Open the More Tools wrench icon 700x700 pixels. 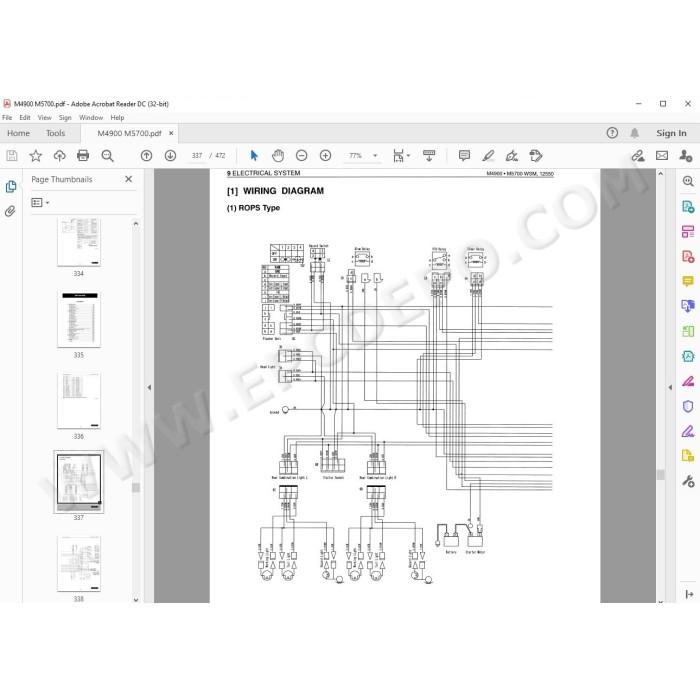click(688, 481)
